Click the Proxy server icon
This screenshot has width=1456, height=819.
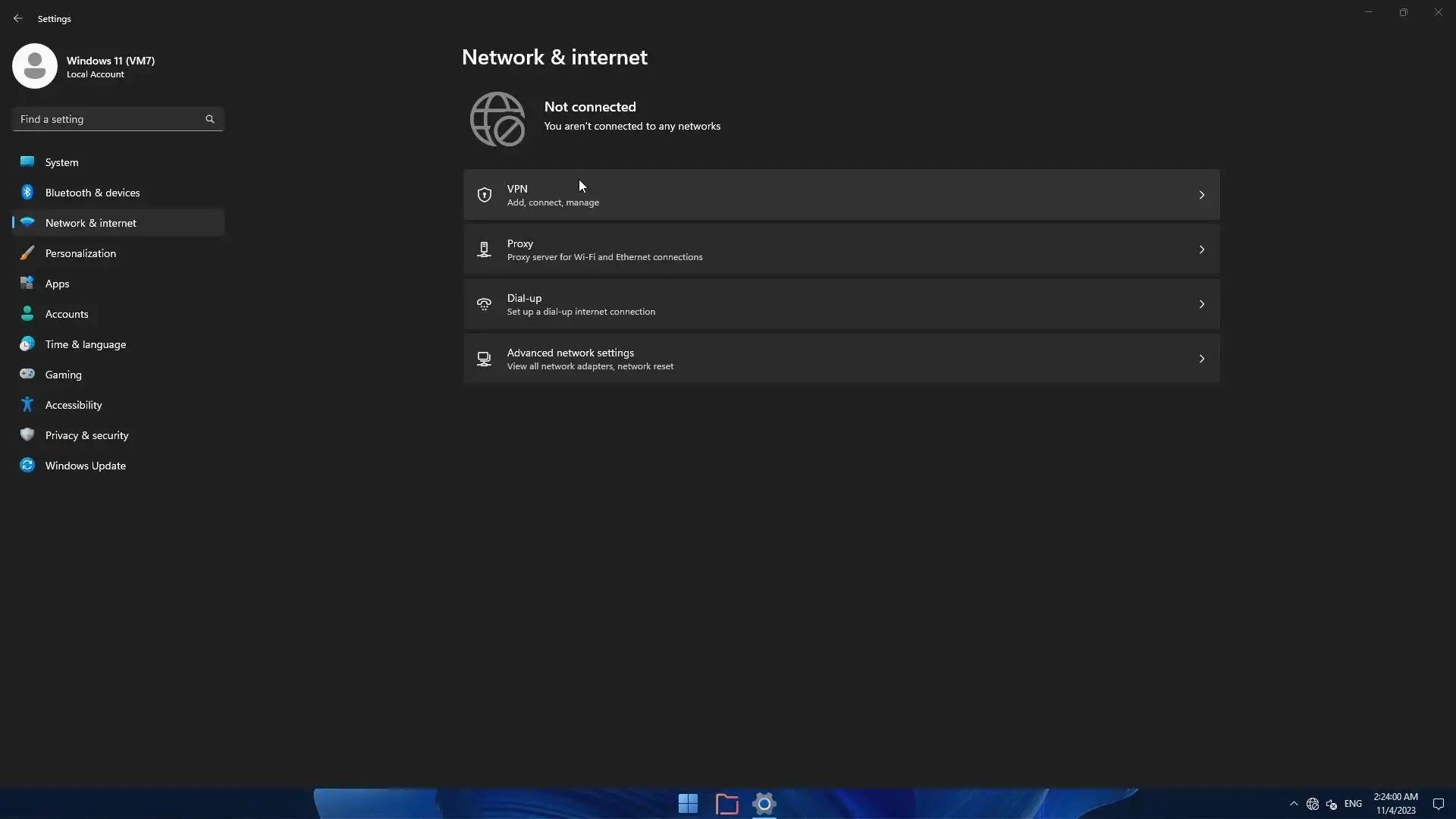tap(484, 249)
